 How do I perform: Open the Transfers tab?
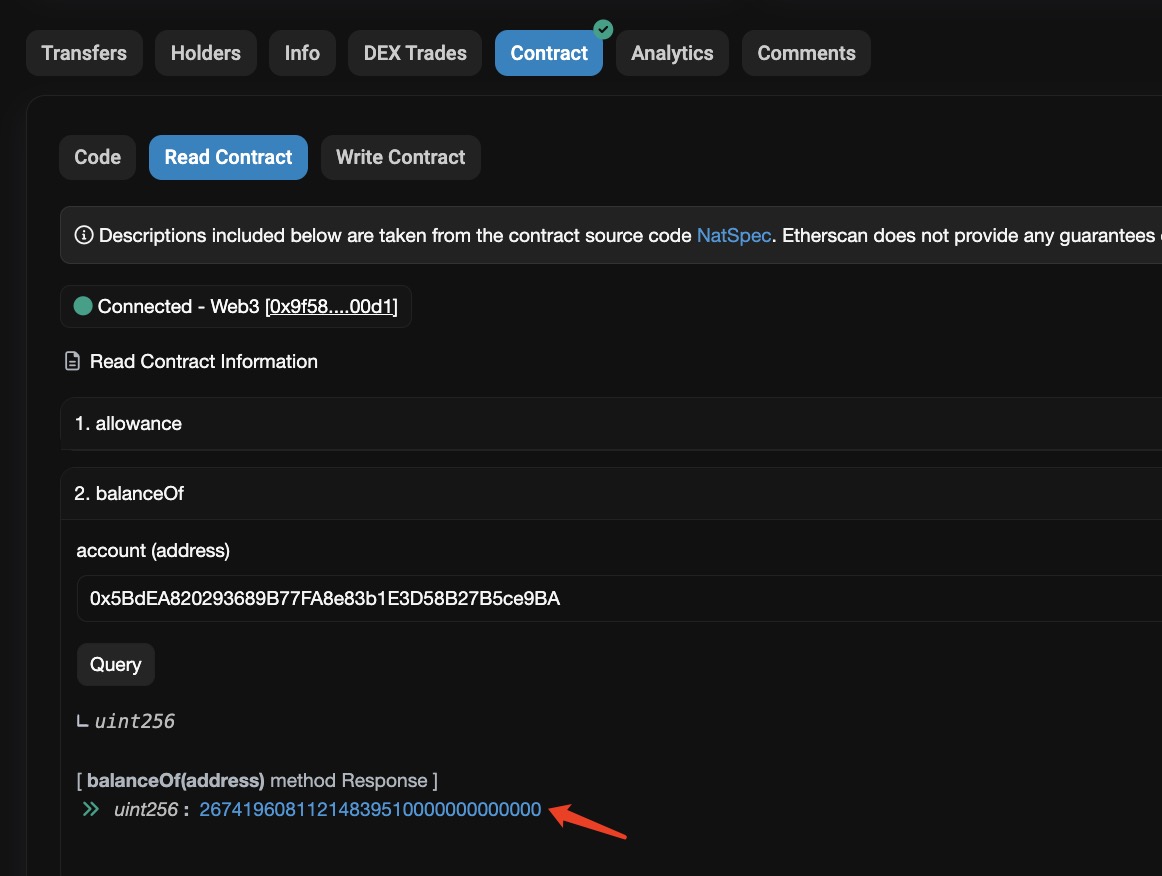(x=84, y=53)
